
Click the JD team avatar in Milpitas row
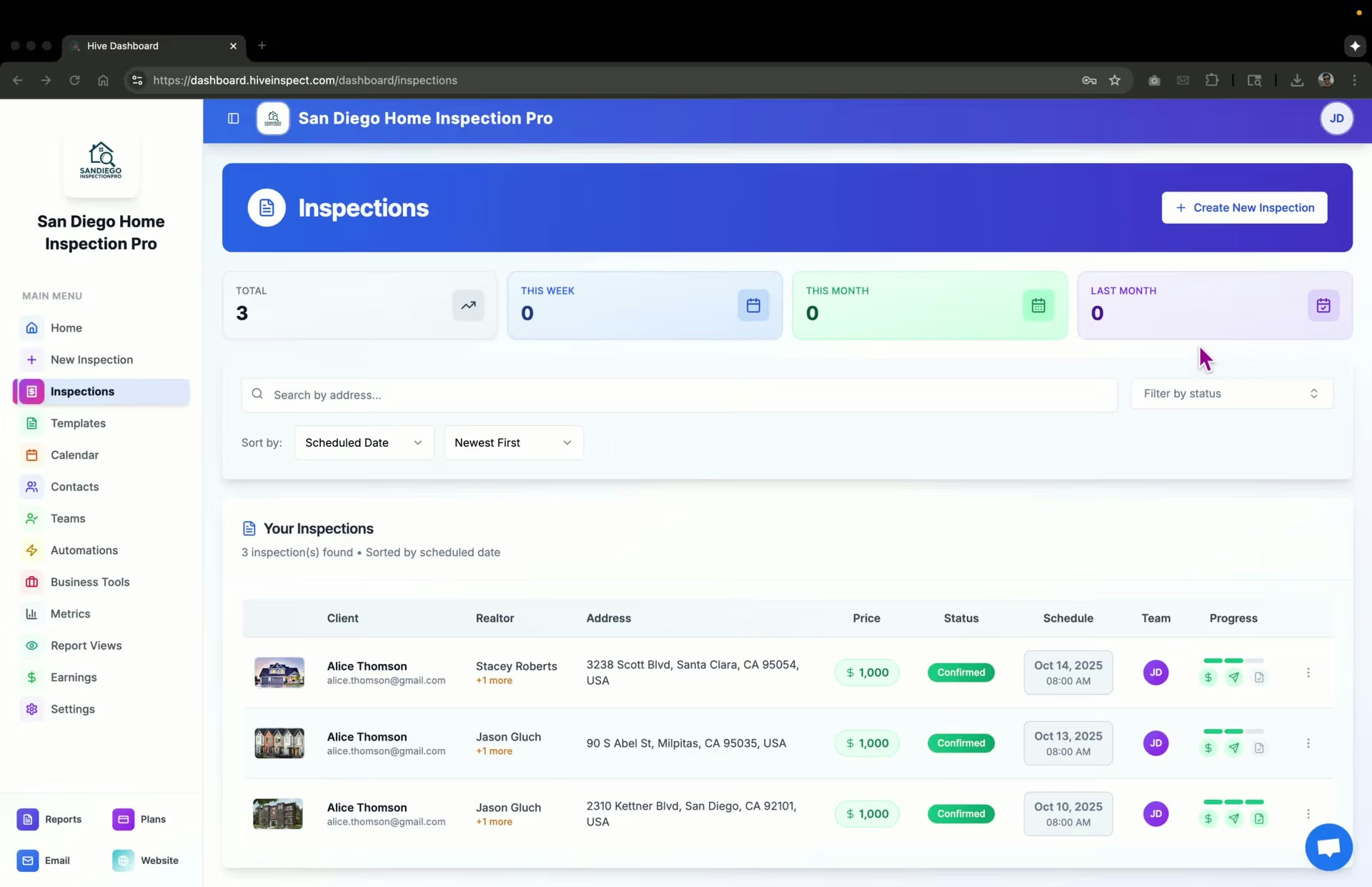click(1156, 743)
